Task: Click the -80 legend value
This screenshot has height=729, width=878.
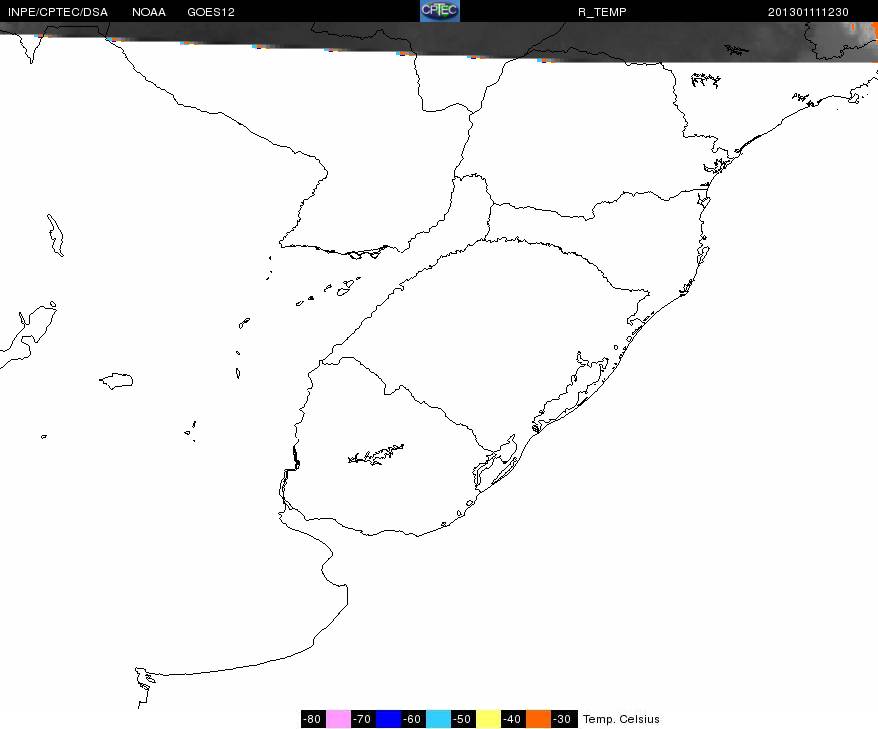Action: click(x=313, y=719)
